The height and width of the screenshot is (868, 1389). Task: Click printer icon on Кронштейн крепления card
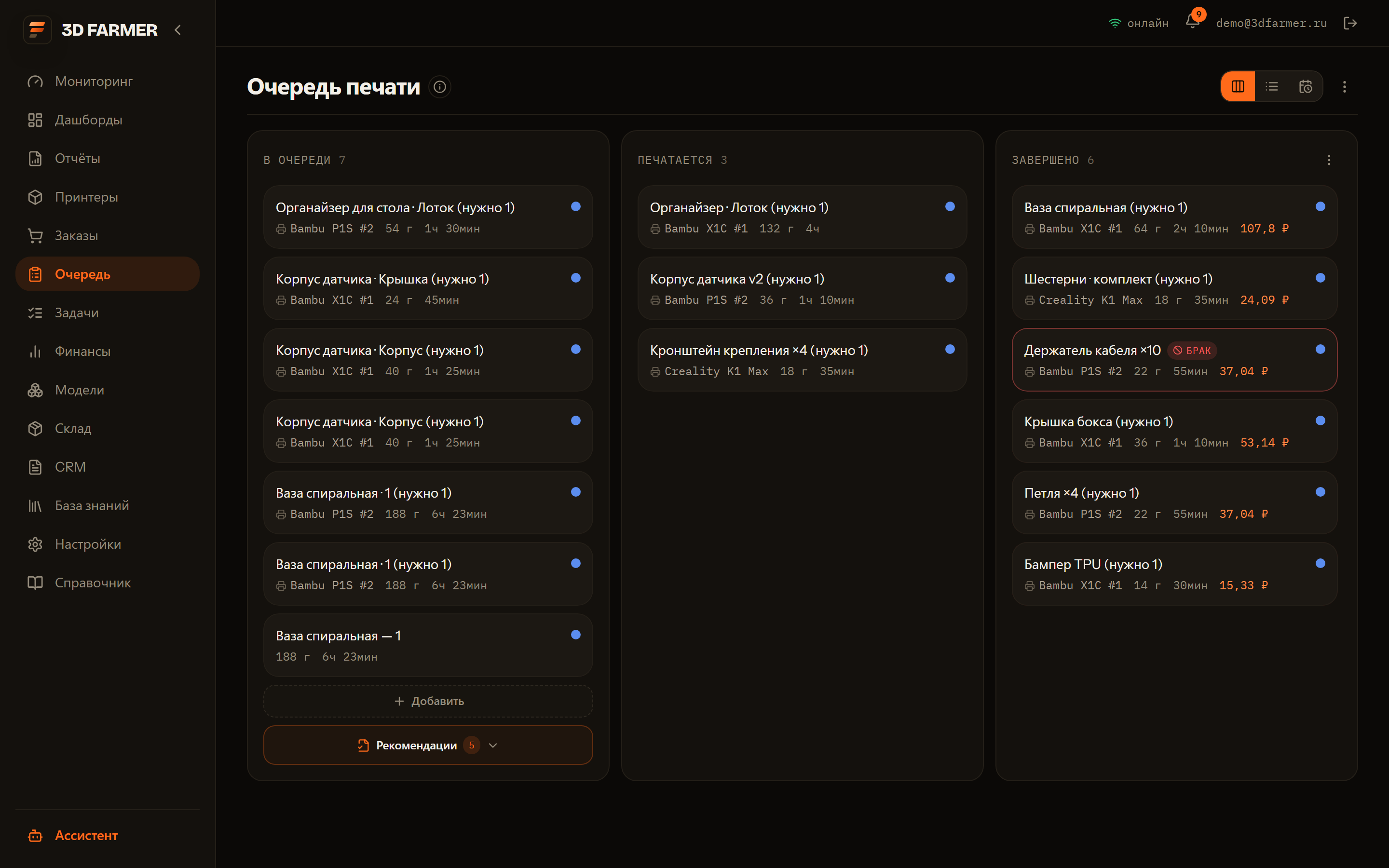[x=655, y=372]
